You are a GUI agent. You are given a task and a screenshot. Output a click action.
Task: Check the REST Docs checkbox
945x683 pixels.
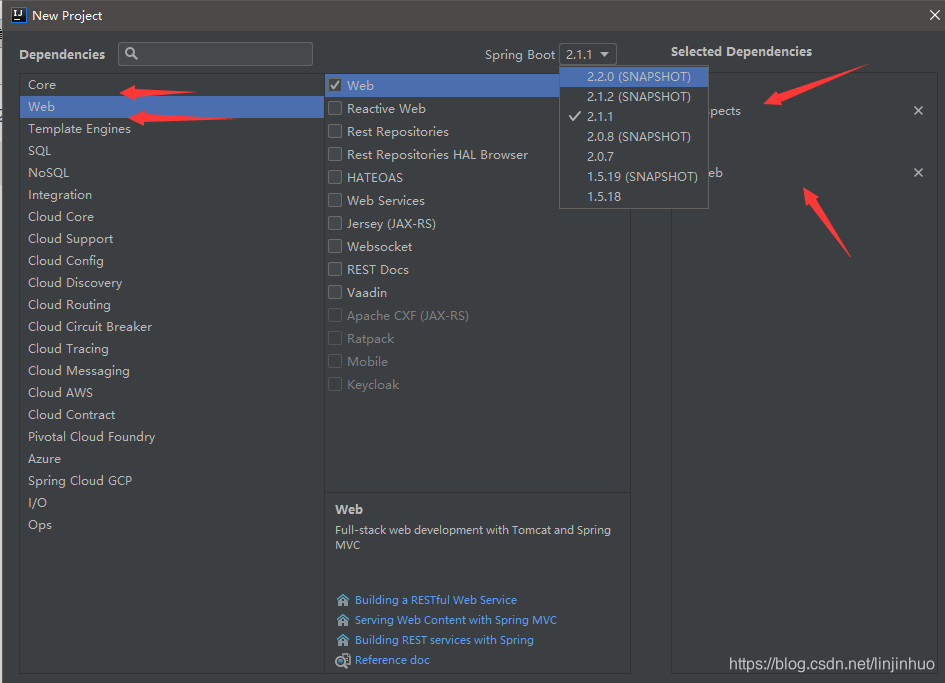(335, 269)
